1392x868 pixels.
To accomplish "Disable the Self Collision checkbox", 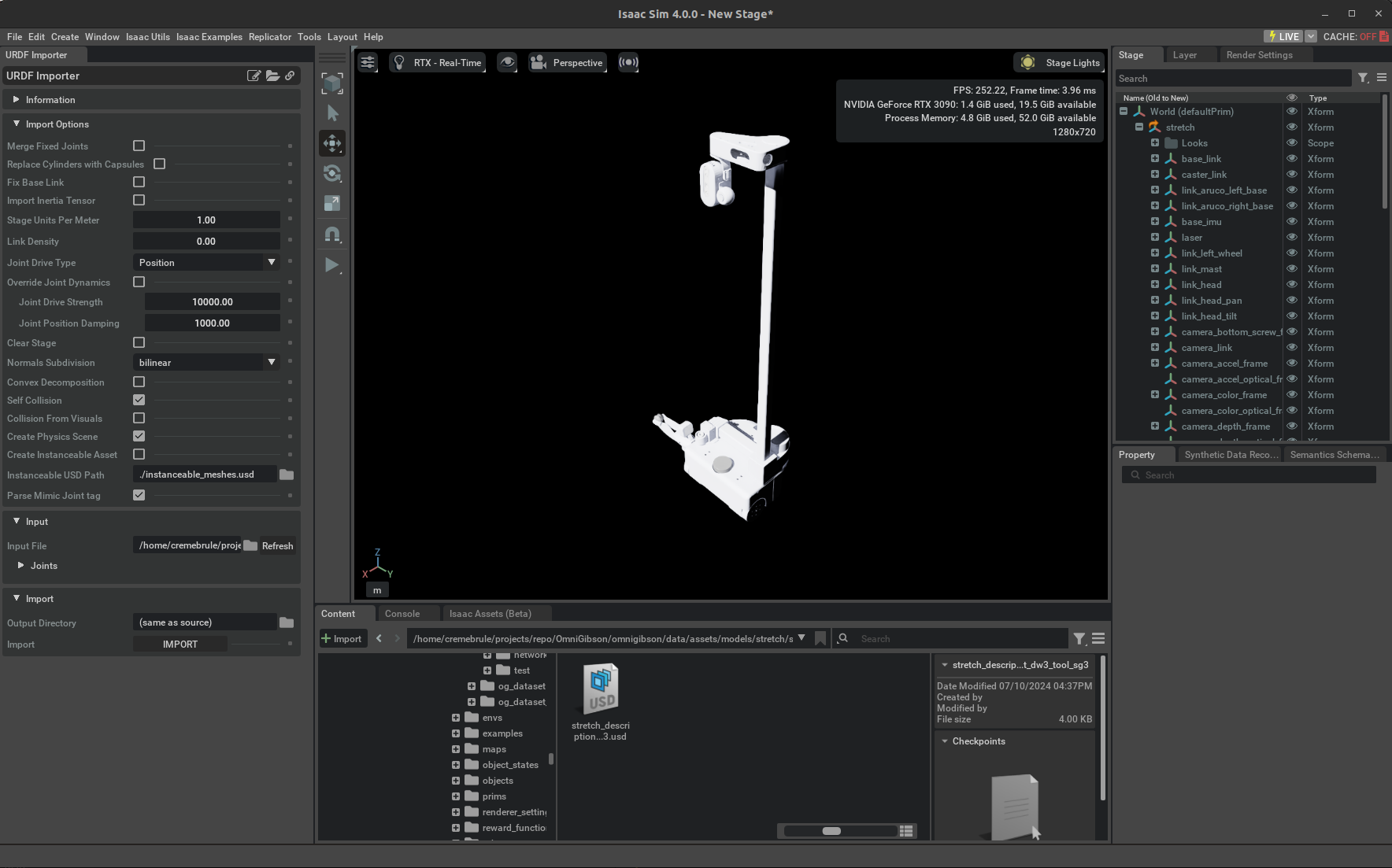I will [x=139, y=400].
